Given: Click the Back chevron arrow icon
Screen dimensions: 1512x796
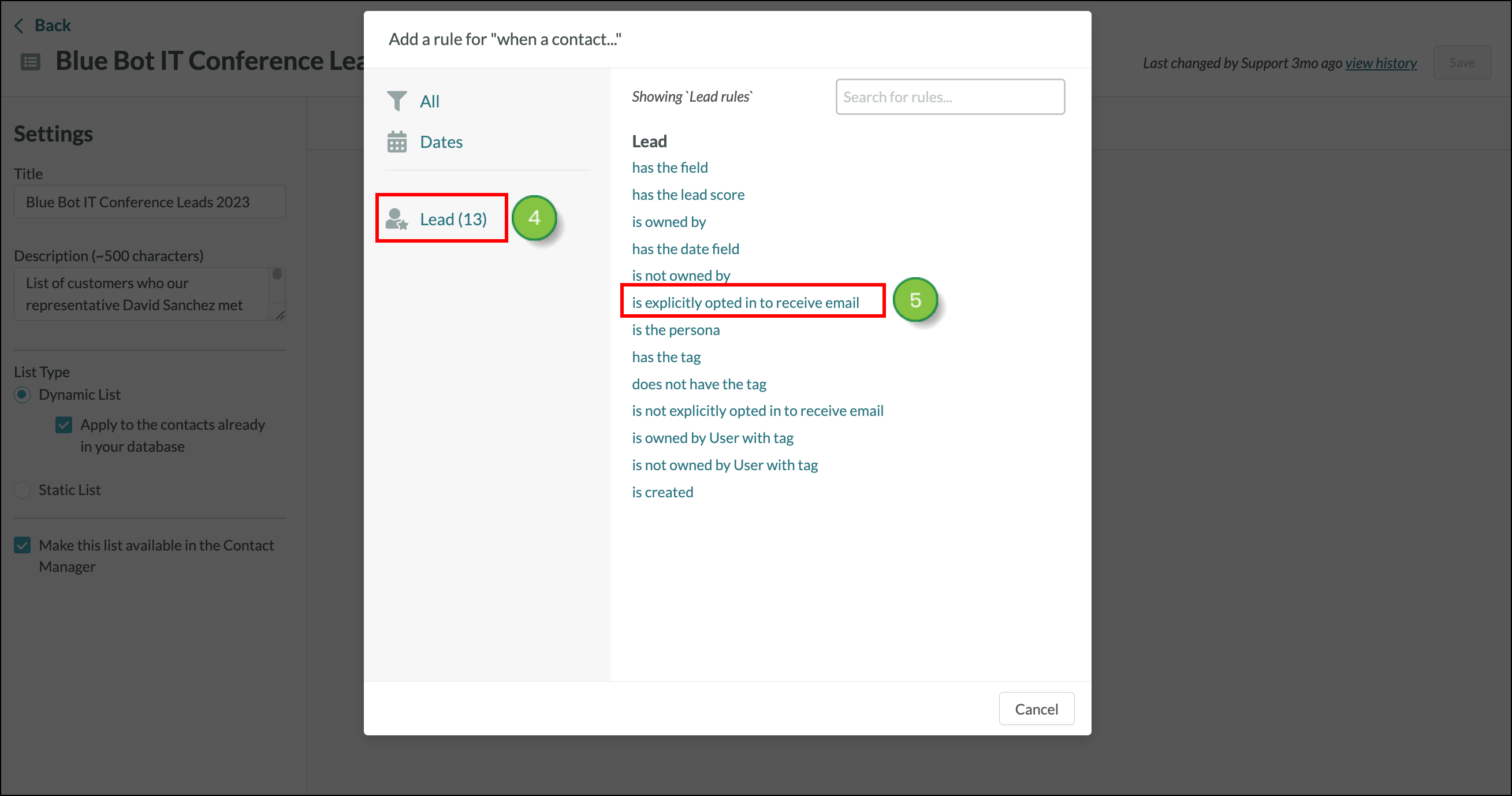Looking at the screenshot, I should tap(19, 25).
